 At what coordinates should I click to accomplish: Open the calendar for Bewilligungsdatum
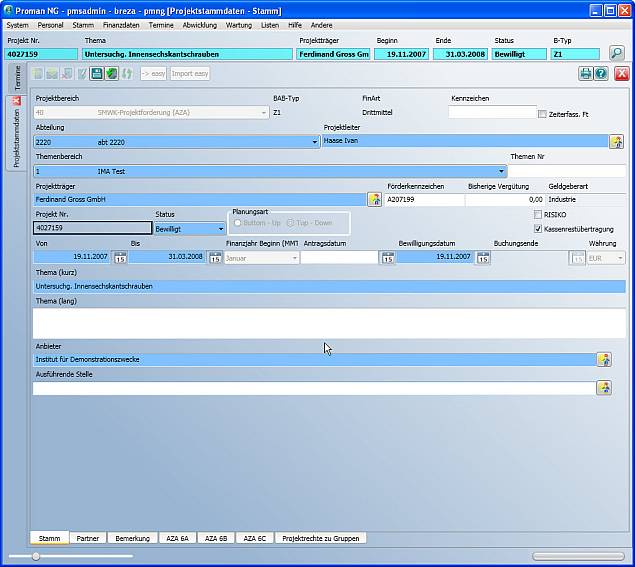tap(483, 257)
